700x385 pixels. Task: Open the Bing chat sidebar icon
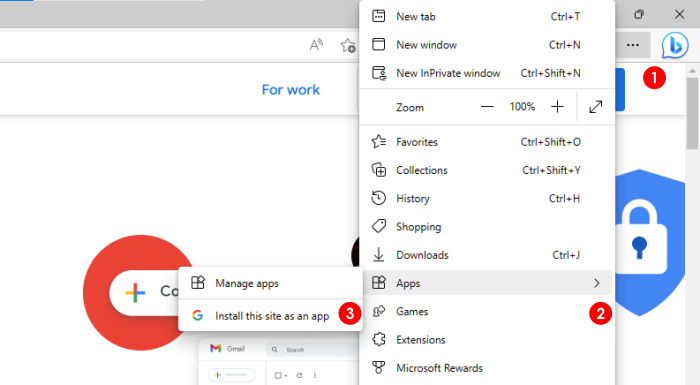(675, 45)
